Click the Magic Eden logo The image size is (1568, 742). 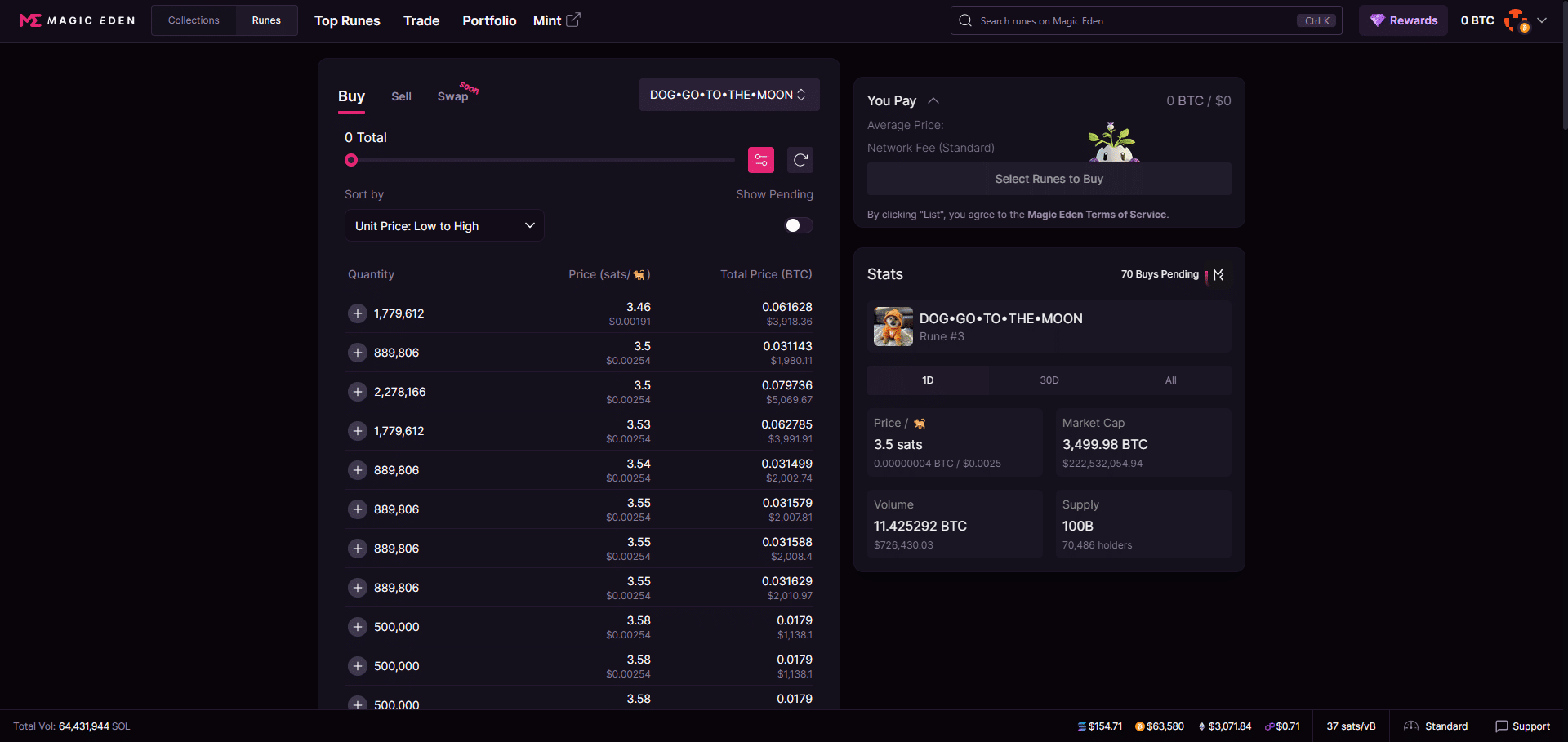(x=77, y=20)
